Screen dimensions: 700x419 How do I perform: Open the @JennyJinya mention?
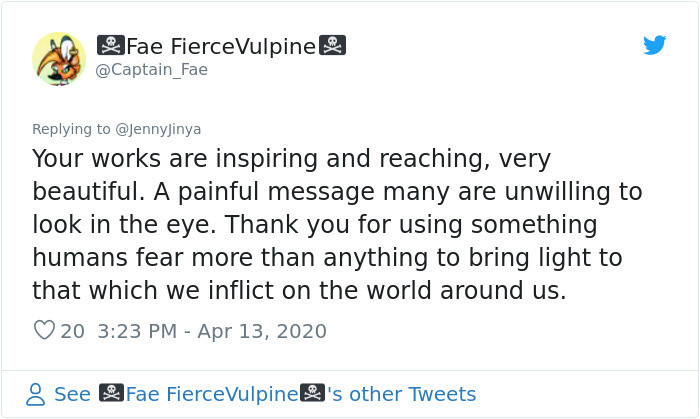(x=158, y=129)
